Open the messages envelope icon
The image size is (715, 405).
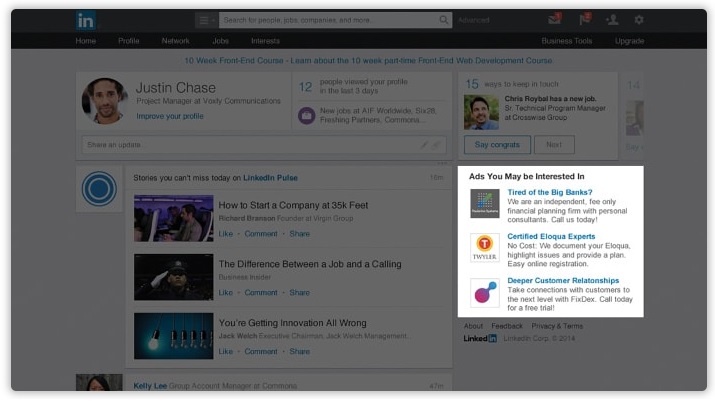click(554, 19)
